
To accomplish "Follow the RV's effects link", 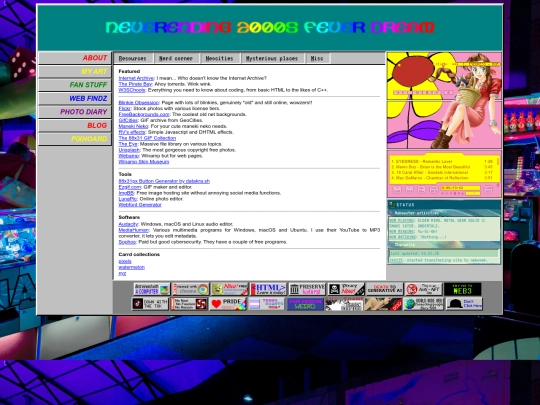I will [132, 132].
